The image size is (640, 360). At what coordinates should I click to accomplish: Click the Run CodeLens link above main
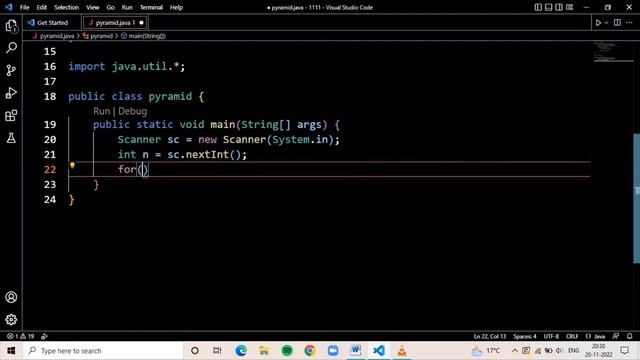[102, 111]
